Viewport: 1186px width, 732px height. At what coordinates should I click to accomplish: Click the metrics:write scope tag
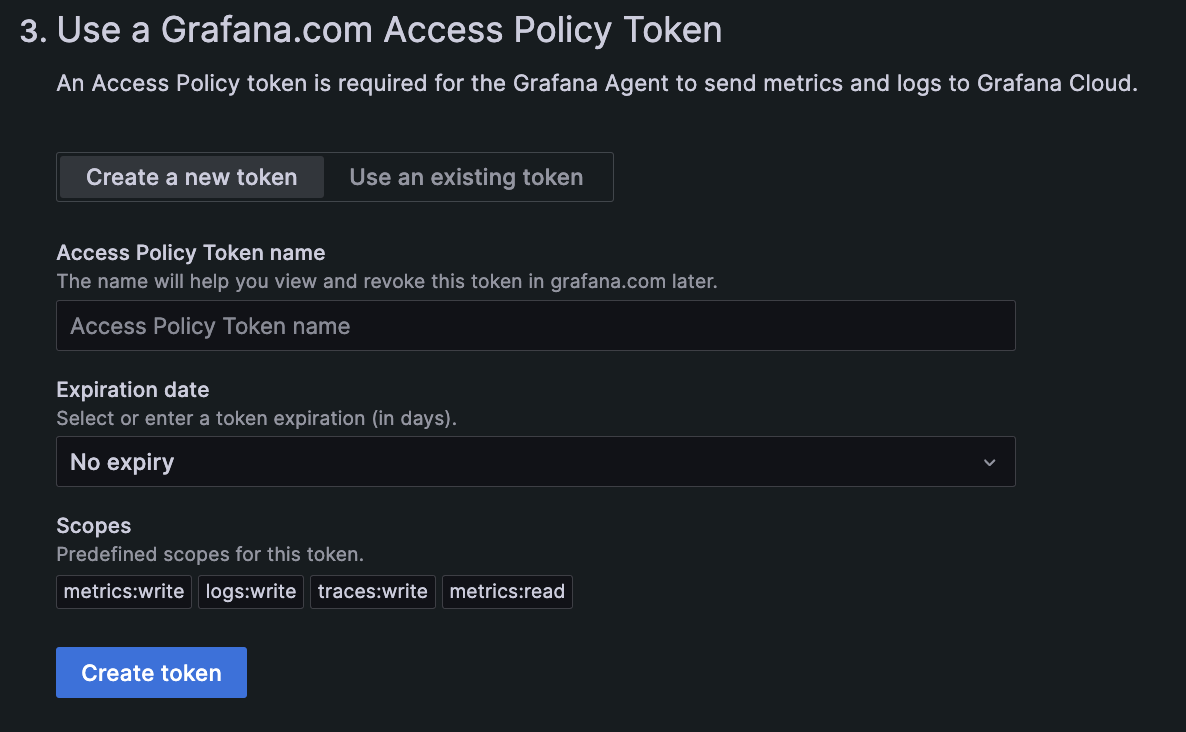124,591
